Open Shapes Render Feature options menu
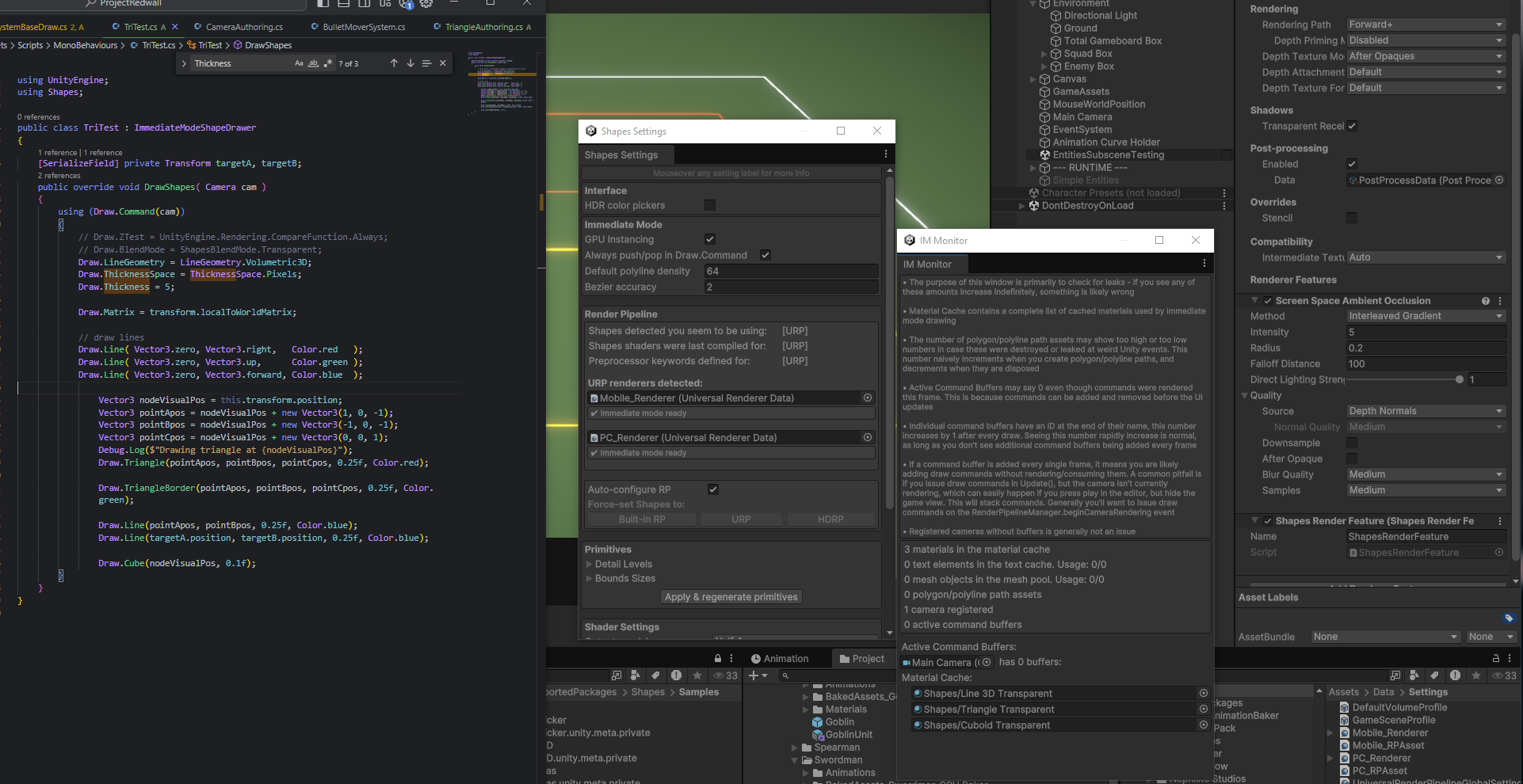The height and width of the screenshot is (784, 1523). click(x=1500, y=521)
